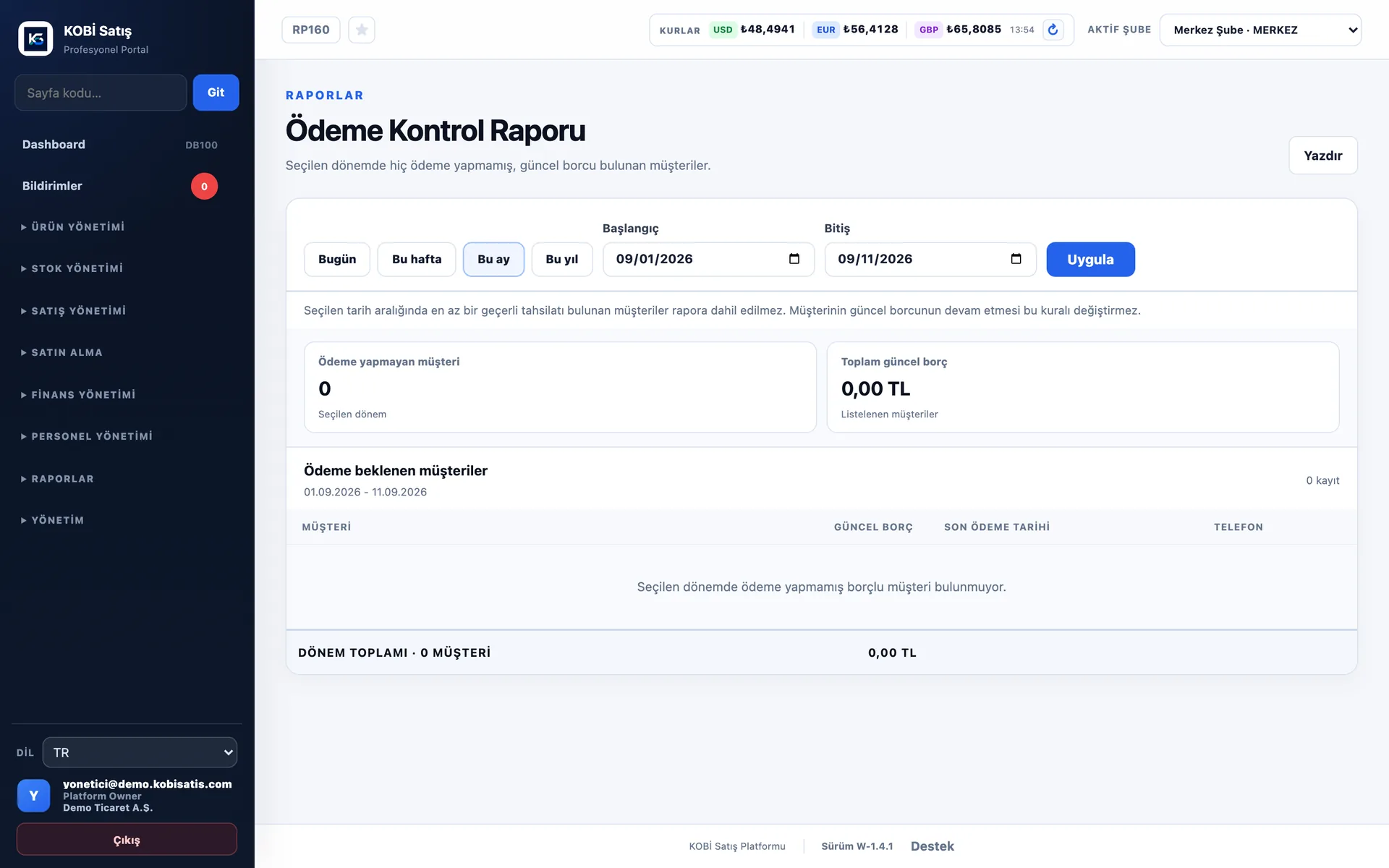Click the Uygula button
Viewport: 1389px width, 868px height.
click(x=1090, y=259)
